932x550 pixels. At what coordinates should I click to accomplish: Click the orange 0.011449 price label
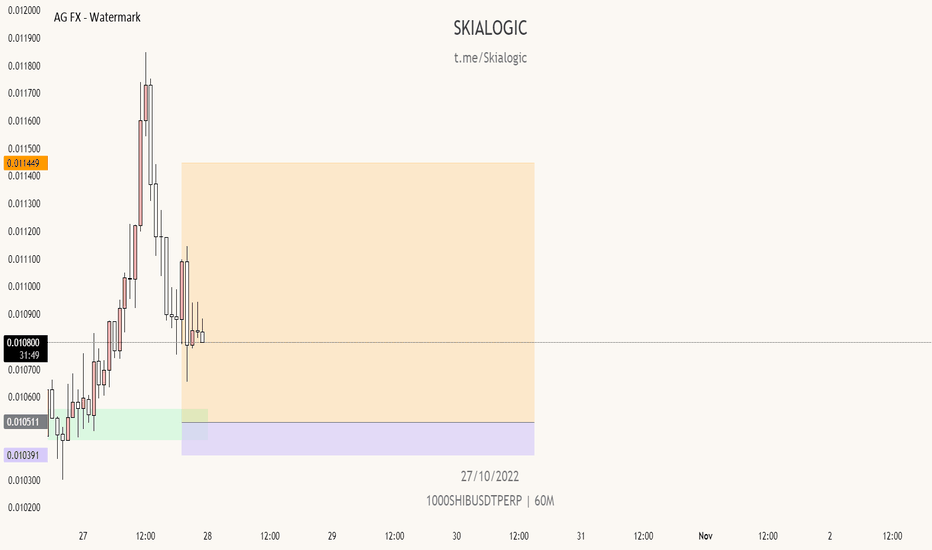[x=25, y=163]
